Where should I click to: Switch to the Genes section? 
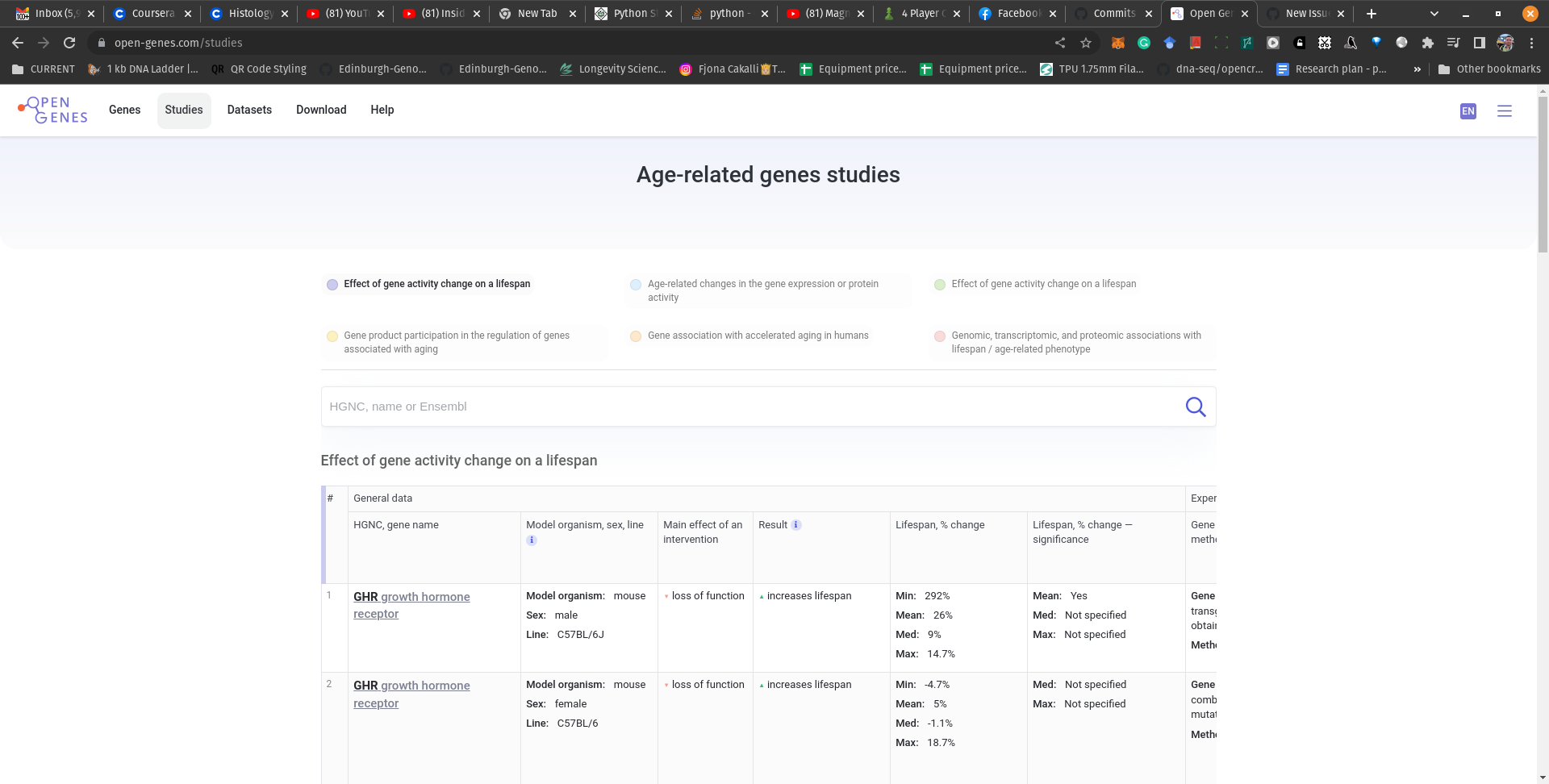[125, 110]
